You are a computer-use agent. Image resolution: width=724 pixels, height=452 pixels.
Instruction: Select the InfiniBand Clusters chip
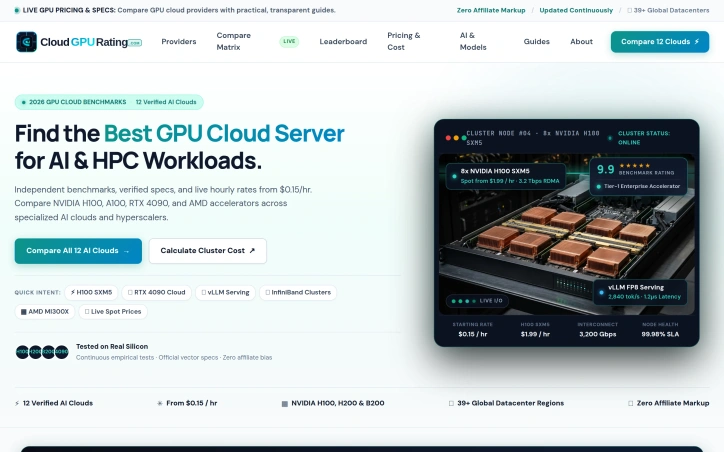point(298,292)
